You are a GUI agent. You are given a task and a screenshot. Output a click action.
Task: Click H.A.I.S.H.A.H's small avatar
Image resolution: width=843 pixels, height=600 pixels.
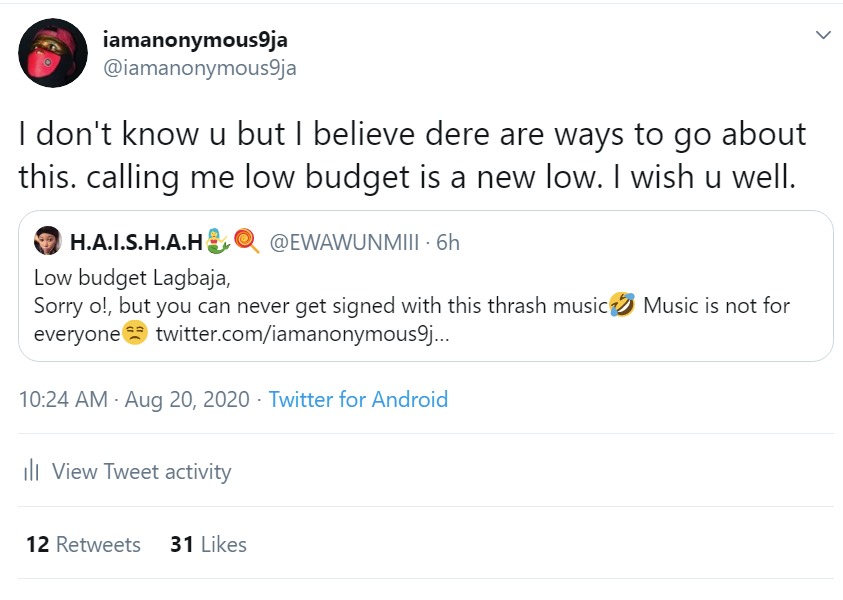tap(48, 240)
